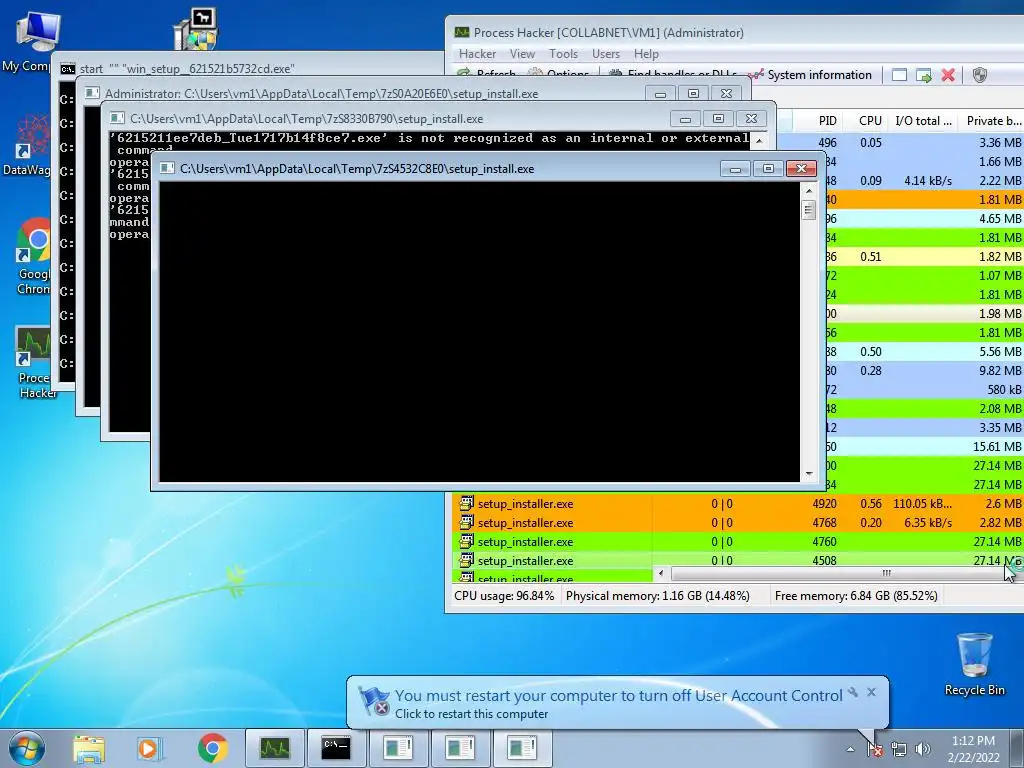Maximize the 7zS4532C8E0 setup_install.exe console

point(768,168)
